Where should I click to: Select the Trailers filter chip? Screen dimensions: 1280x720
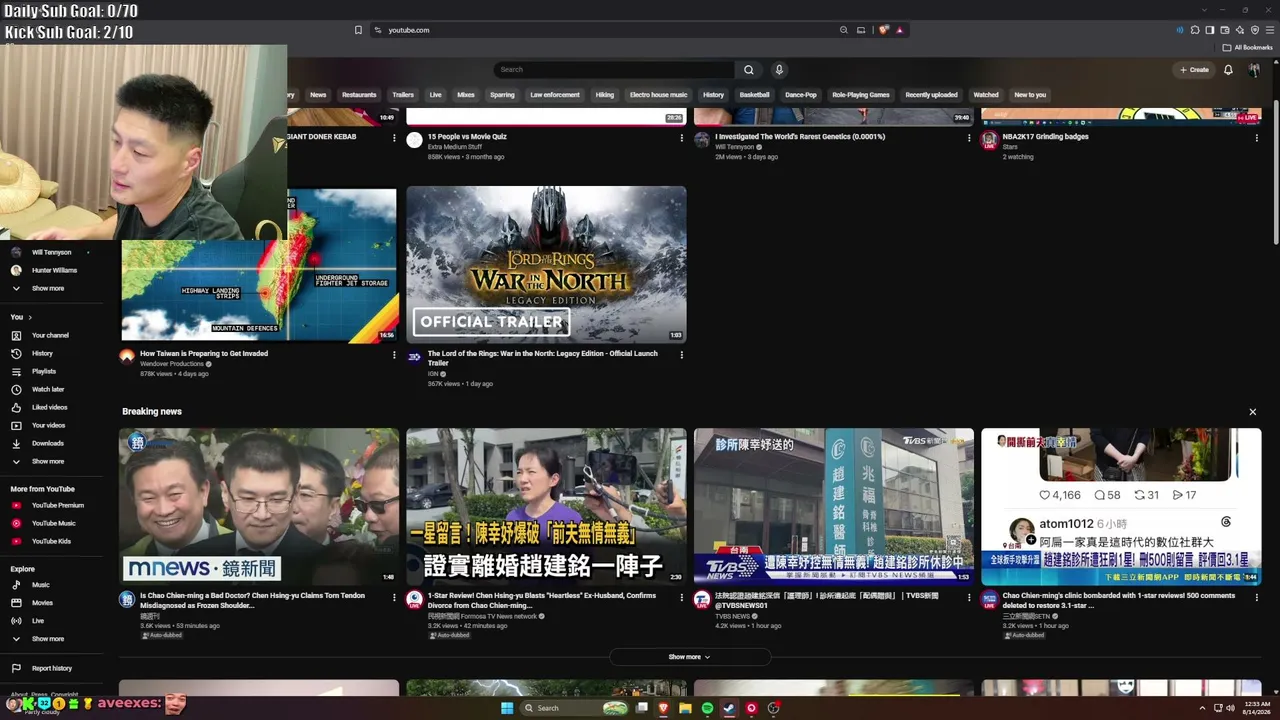[x=403, y=95]
